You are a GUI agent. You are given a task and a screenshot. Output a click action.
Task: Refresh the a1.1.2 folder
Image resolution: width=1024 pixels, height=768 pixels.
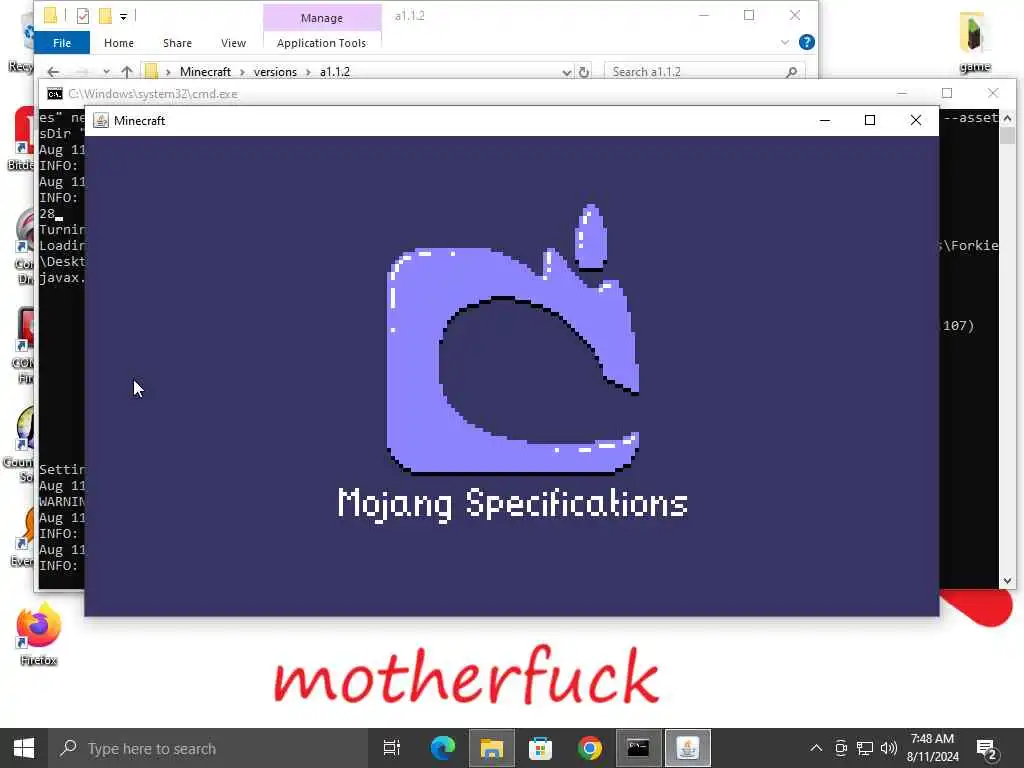(x=584, y=72)
